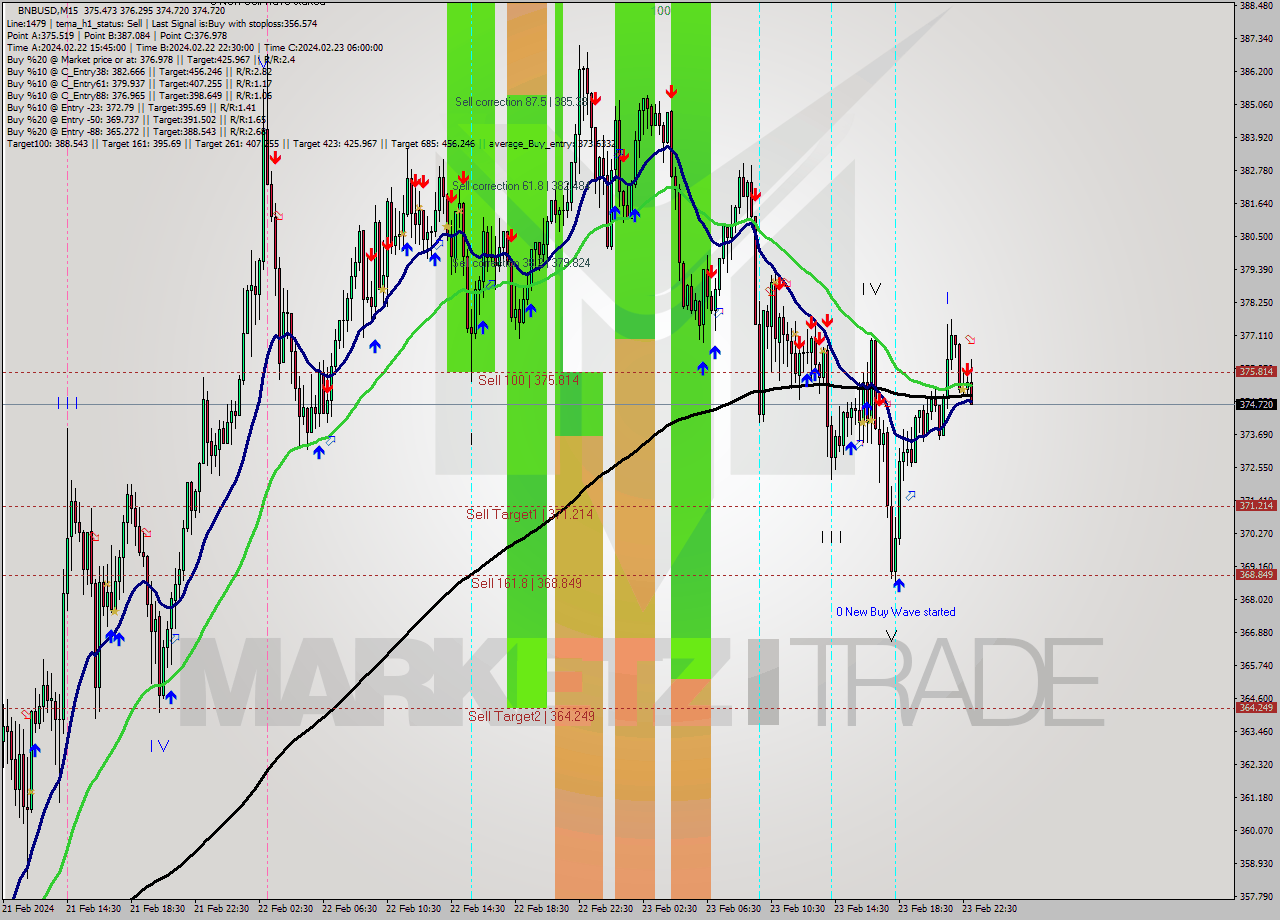Click the 'Buy %10 @ C_Entry61: 379.937' line

pyautogui.click(x=139, y=83)
